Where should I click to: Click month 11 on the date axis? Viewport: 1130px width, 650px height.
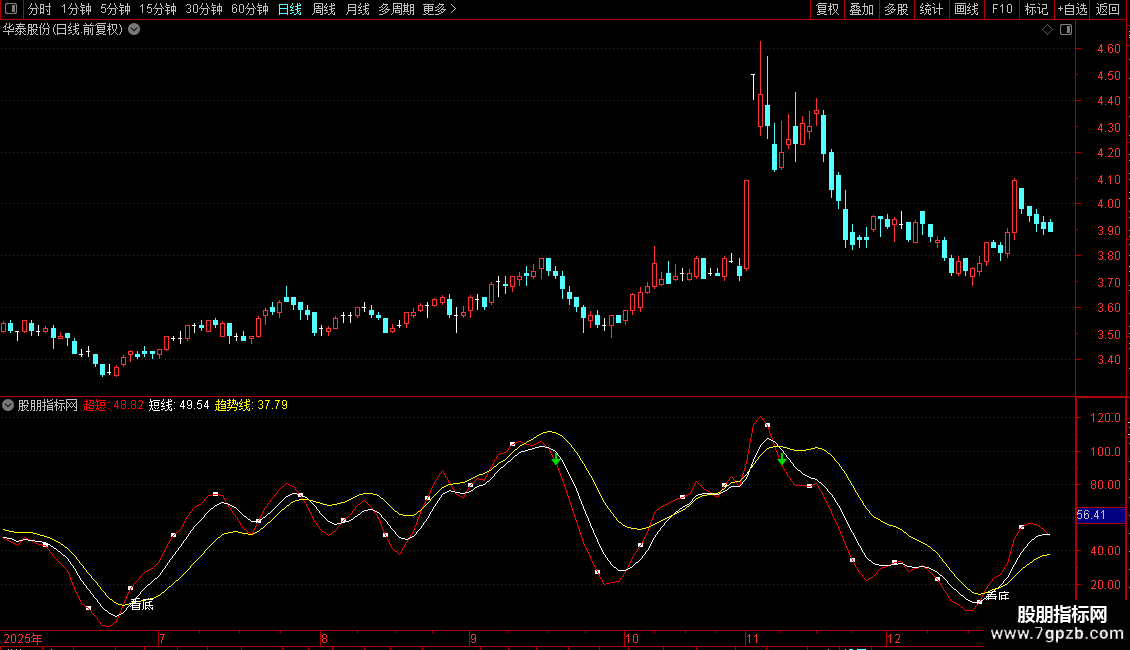click(x=752, y=638)
